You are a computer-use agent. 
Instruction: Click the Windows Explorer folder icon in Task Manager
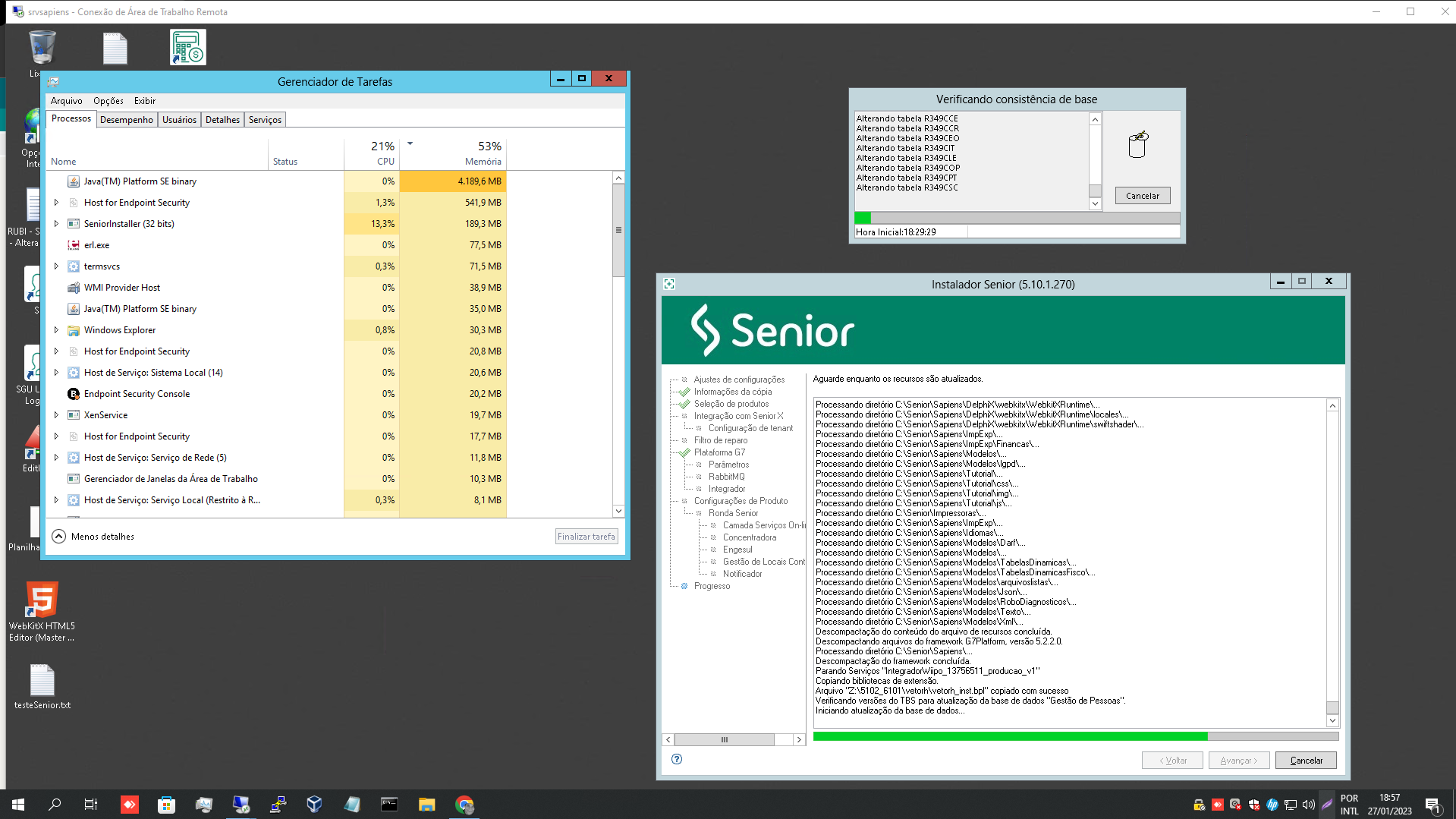pos(74,330)
